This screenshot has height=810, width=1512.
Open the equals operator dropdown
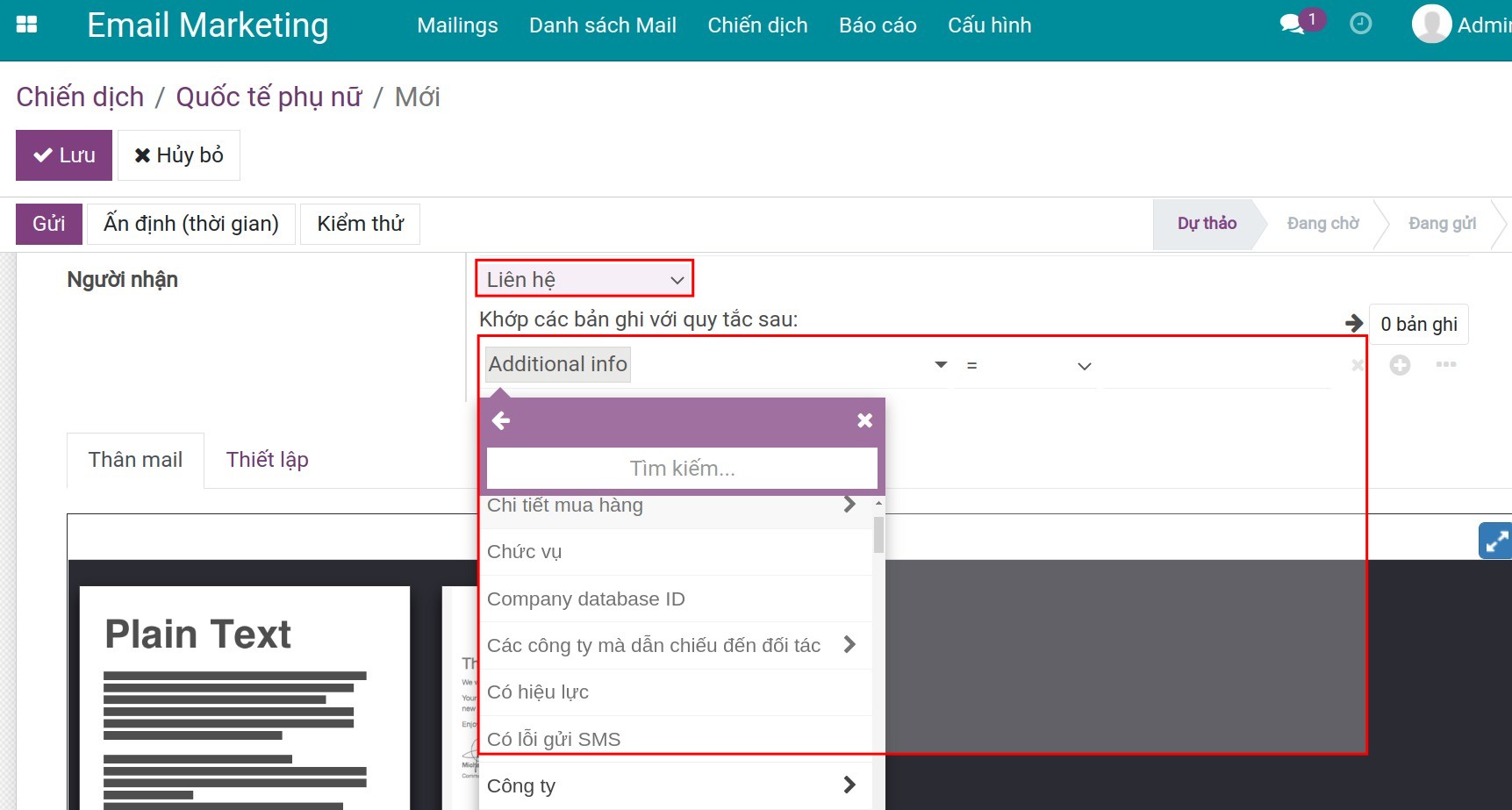[1025, 366]
